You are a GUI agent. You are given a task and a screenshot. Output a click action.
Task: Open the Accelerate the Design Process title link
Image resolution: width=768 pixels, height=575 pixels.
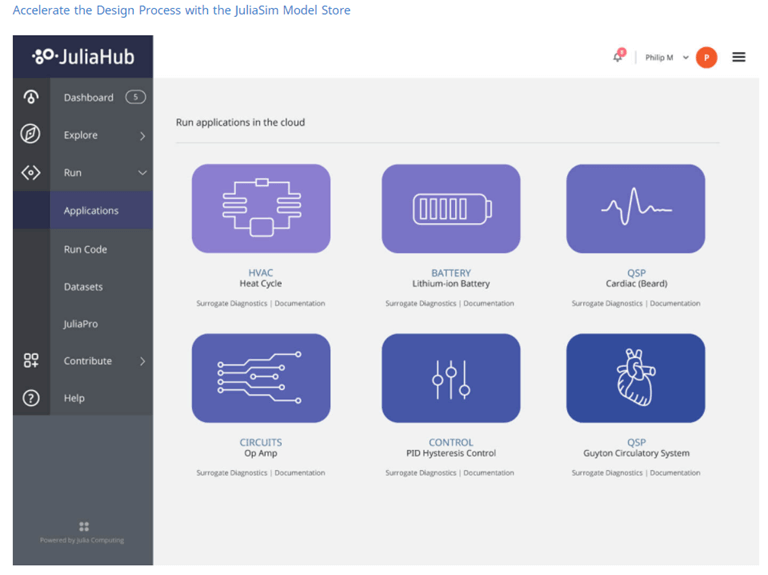pyautogui.click(x=181, y=10)
